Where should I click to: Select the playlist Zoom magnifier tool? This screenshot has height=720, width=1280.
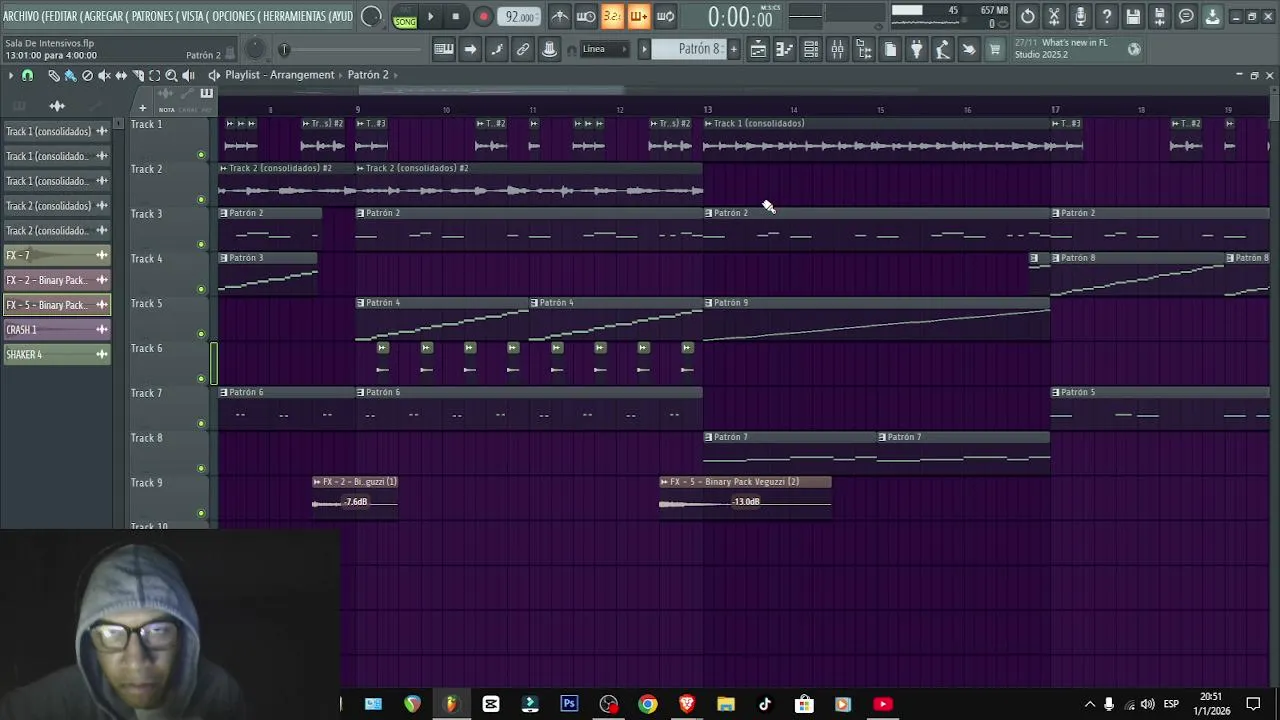171,76
